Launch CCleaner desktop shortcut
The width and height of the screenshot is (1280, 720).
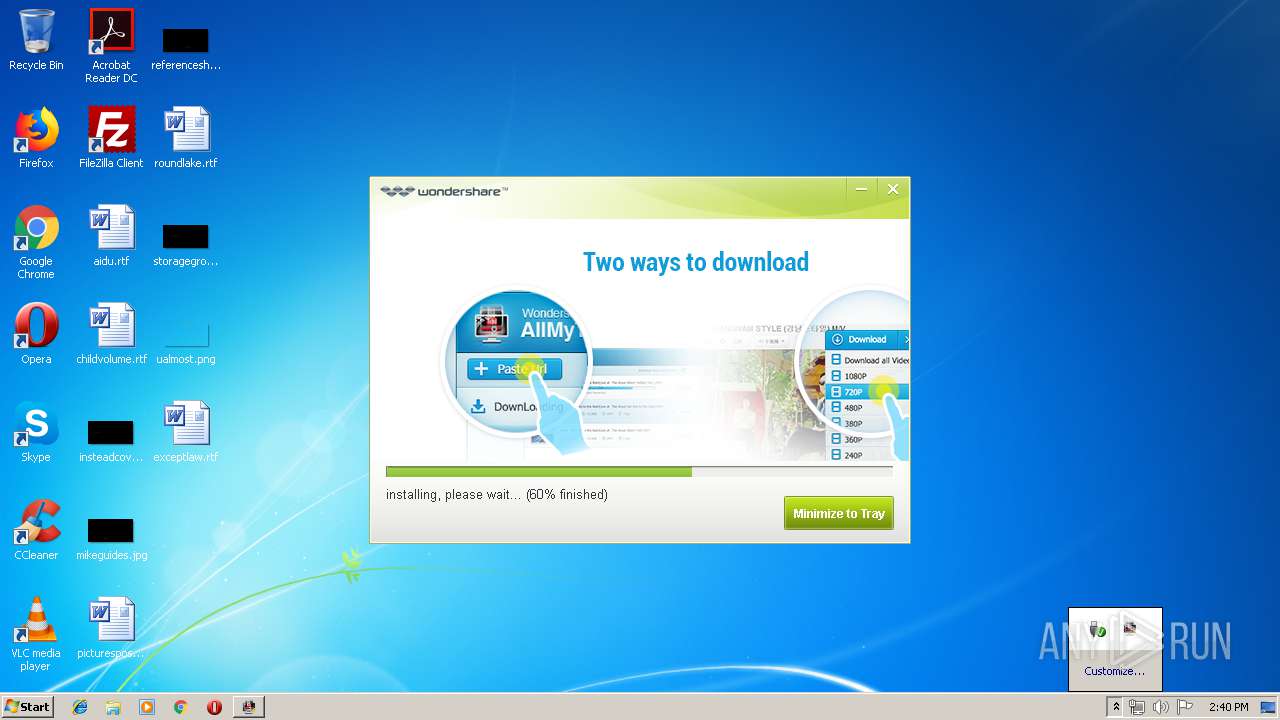click(36, 530)
